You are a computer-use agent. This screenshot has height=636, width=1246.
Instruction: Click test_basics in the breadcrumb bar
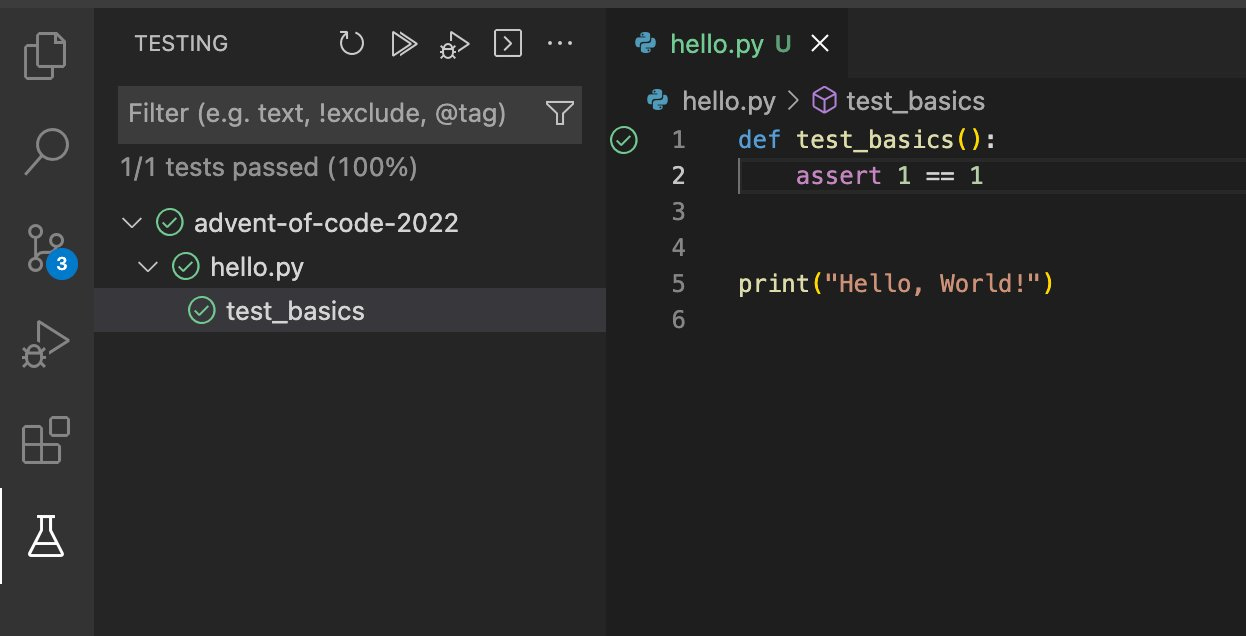pyautogui.click(x=914, y=101)
